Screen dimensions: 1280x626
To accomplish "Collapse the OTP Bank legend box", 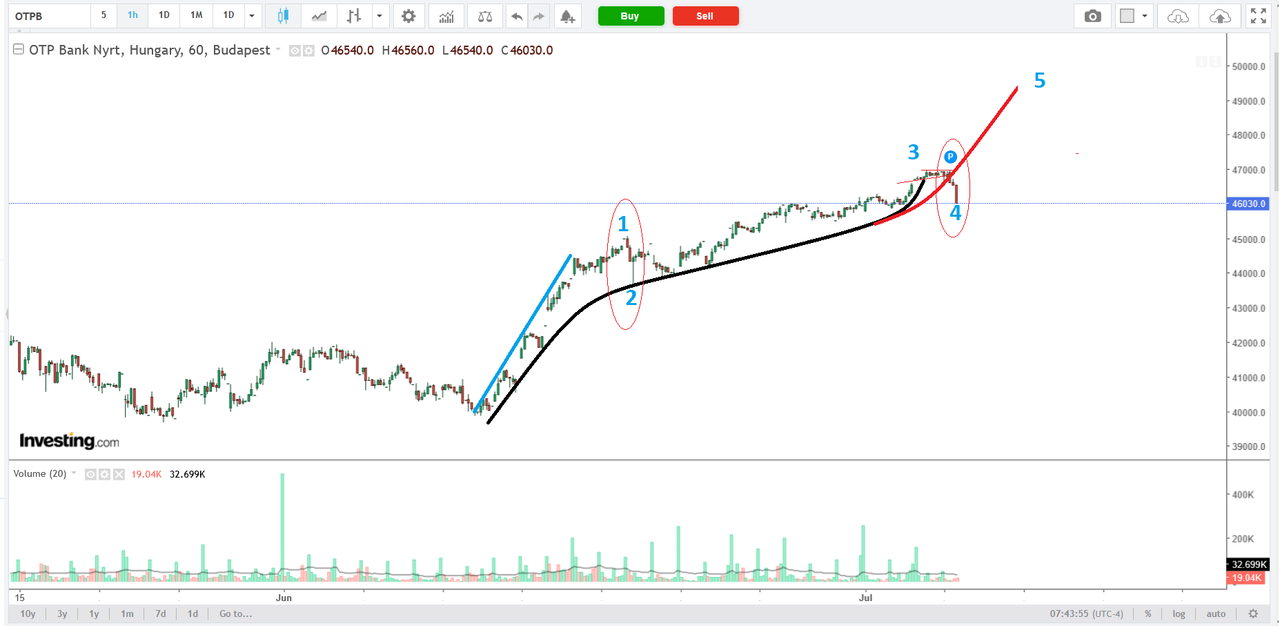I will (18, 50).
